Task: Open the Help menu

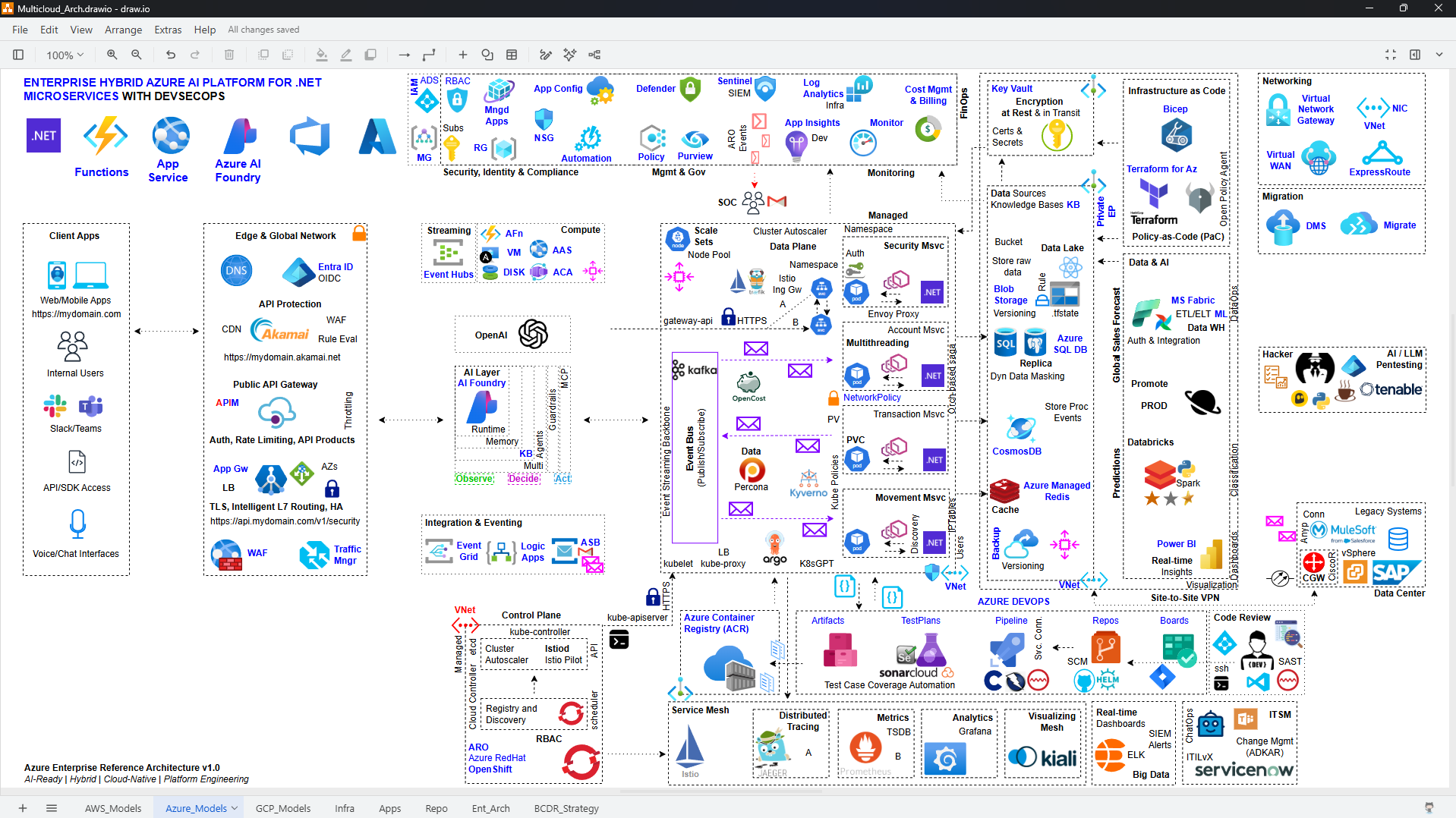Action: (x=205, y=30)
